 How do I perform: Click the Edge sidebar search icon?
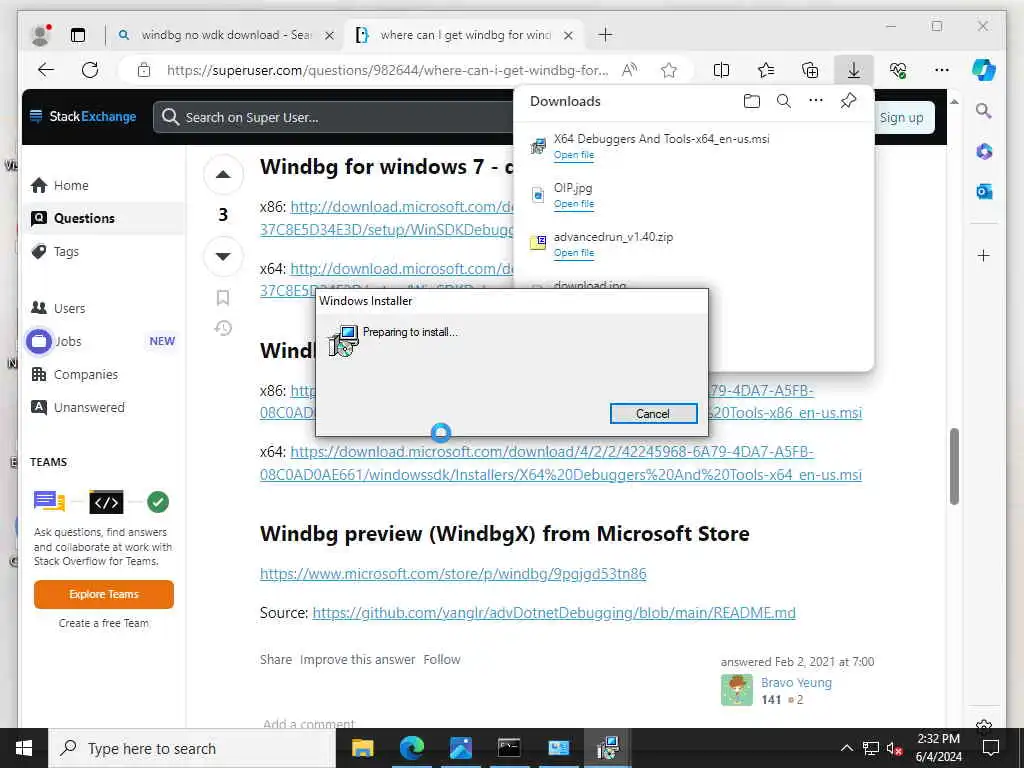pos(984,111)
